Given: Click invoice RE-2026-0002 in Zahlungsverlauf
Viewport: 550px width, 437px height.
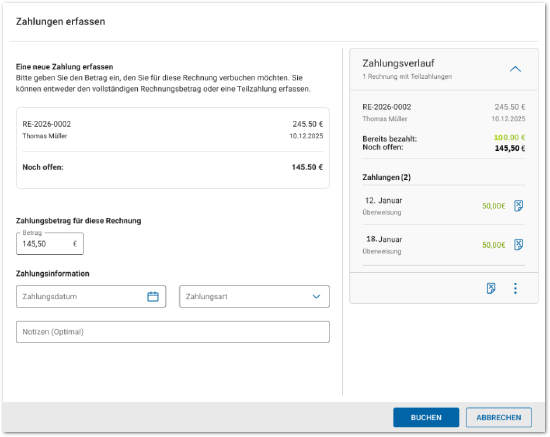Looking at the screenshot, I should (x=387, y=107).
